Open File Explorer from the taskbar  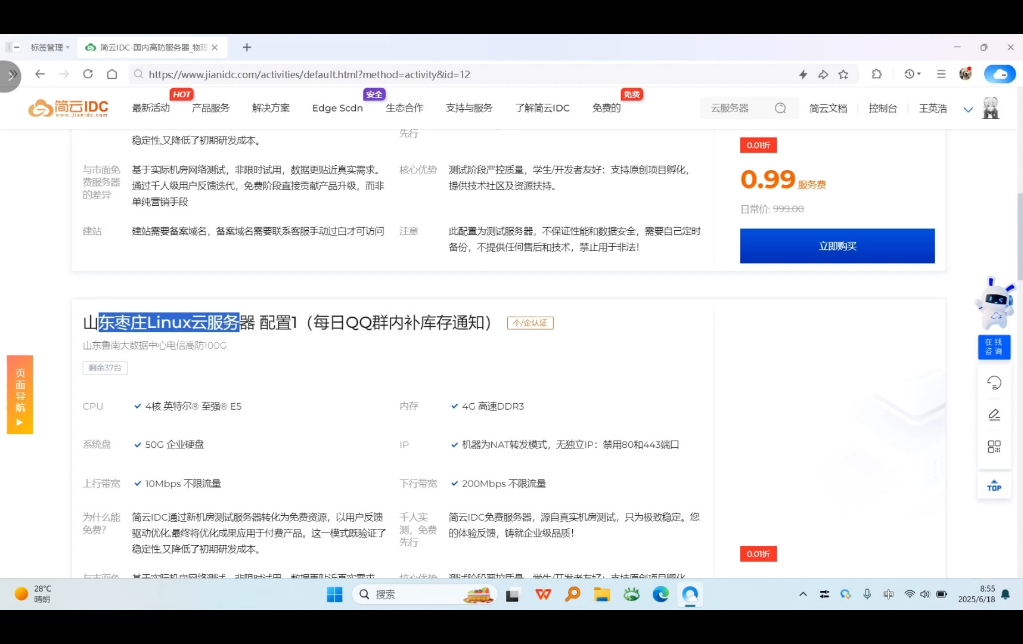602,594
